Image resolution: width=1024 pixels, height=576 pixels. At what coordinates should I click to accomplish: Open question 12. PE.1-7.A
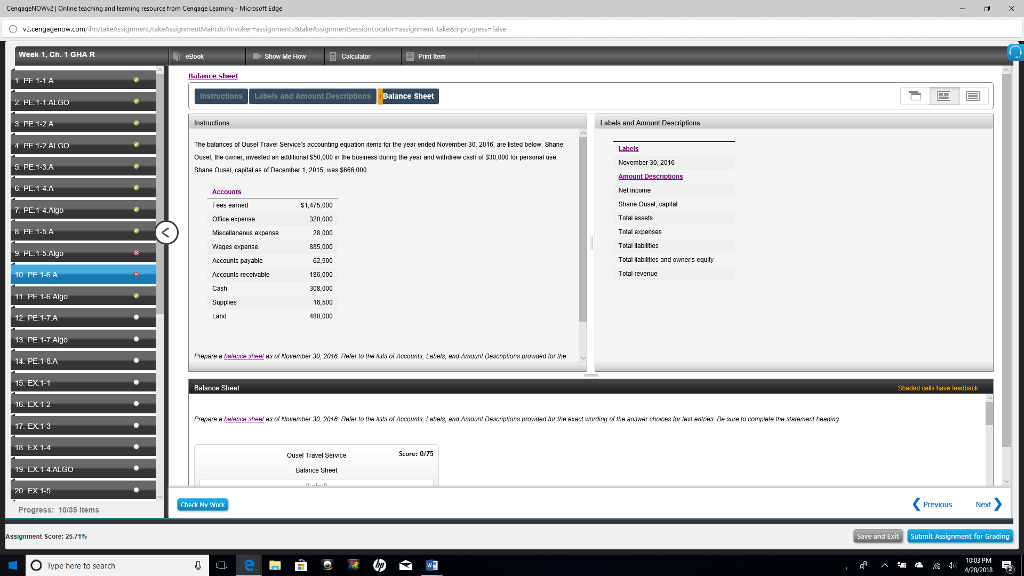[x=84, y=317]
